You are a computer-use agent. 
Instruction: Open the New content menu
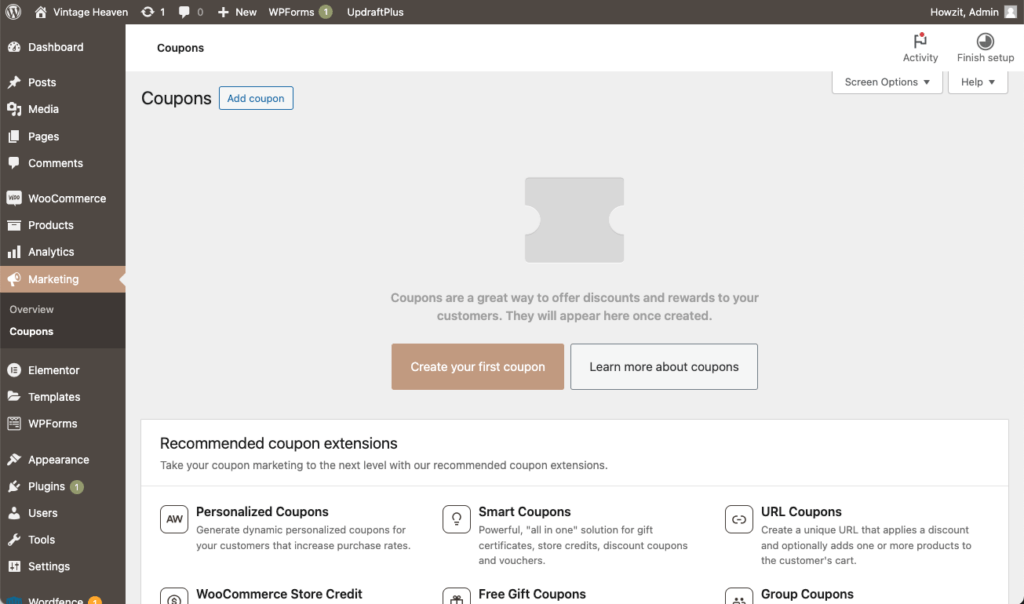[237, 12]
